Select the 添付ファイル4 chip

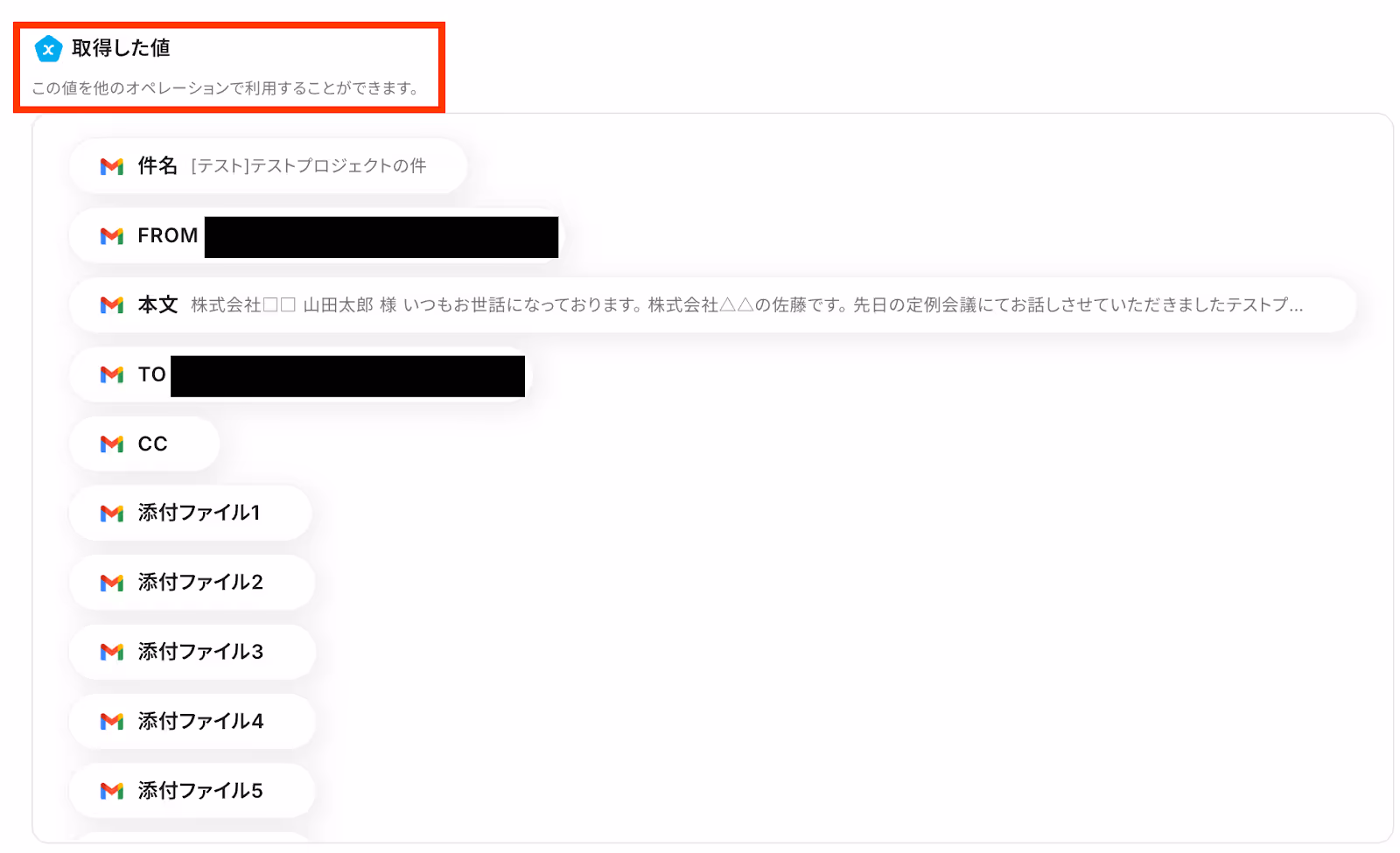tap(192, 722)
